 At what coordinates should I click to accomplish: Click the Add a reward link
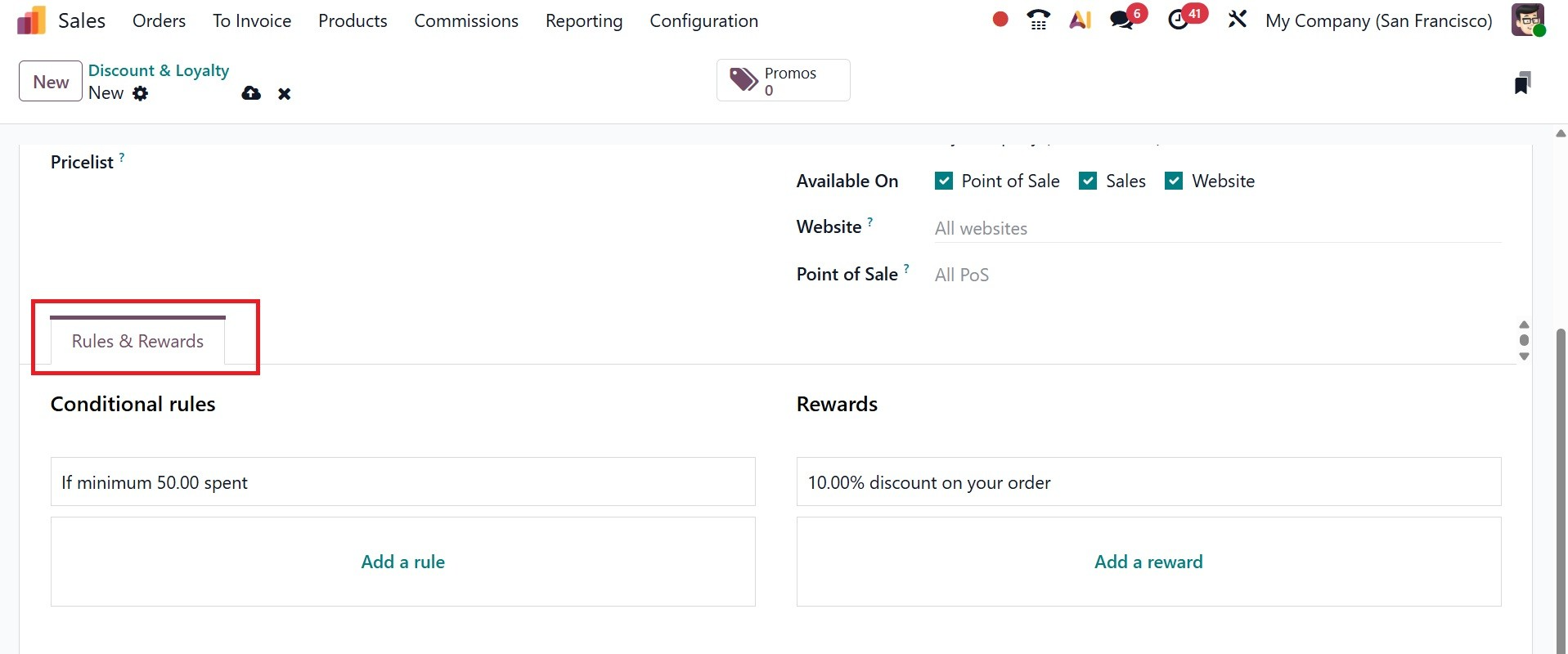(1148, 562)
